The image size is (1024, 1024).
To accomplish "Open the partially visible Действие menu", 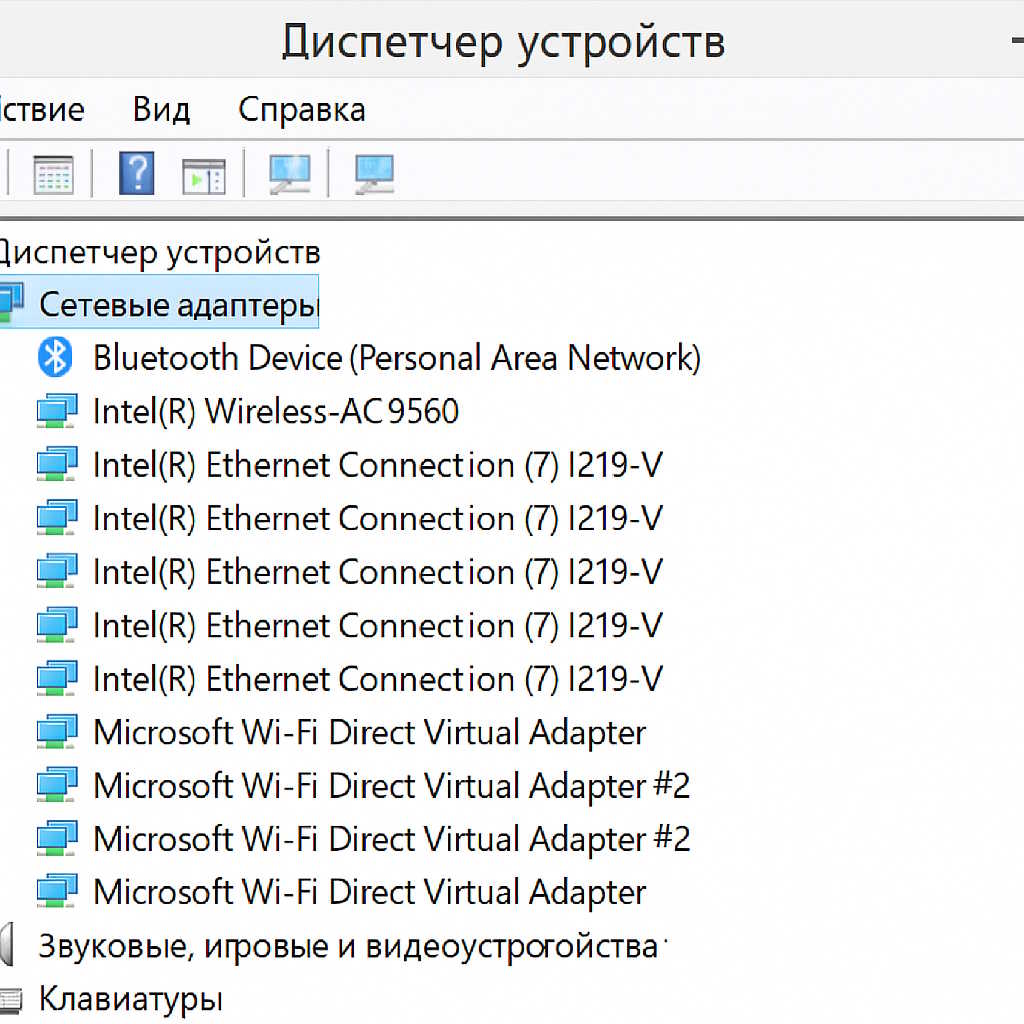I will [x=42, y=109].
